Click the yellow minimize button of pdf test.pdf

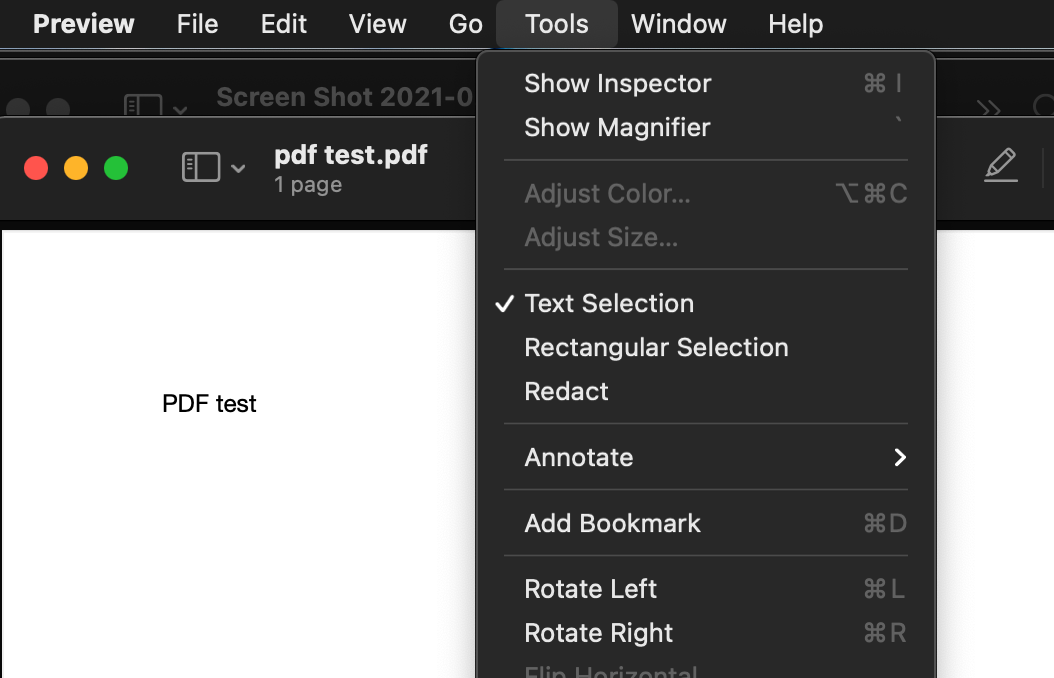pyautogui.click(x=76, y=168)
